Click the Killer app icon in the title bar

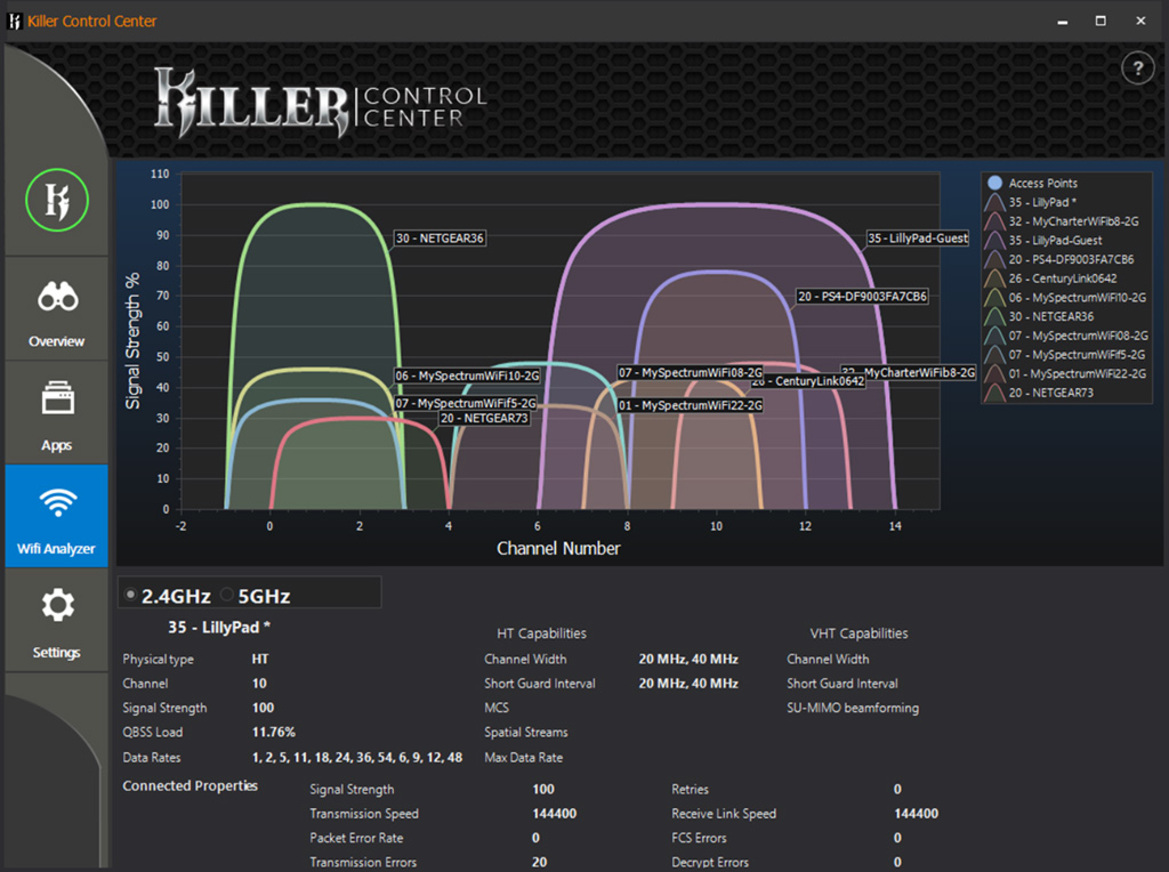[14, 21]
